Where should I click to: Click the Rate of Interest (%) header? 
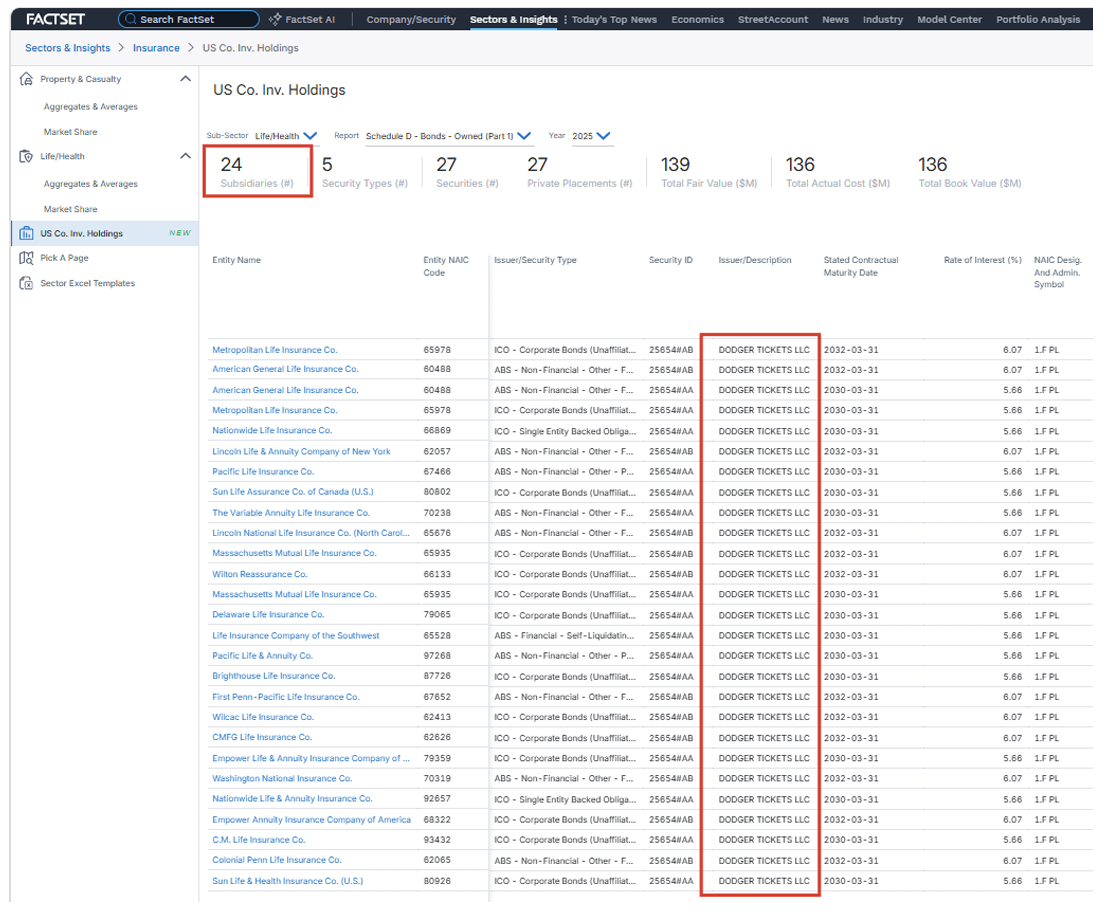983,260
